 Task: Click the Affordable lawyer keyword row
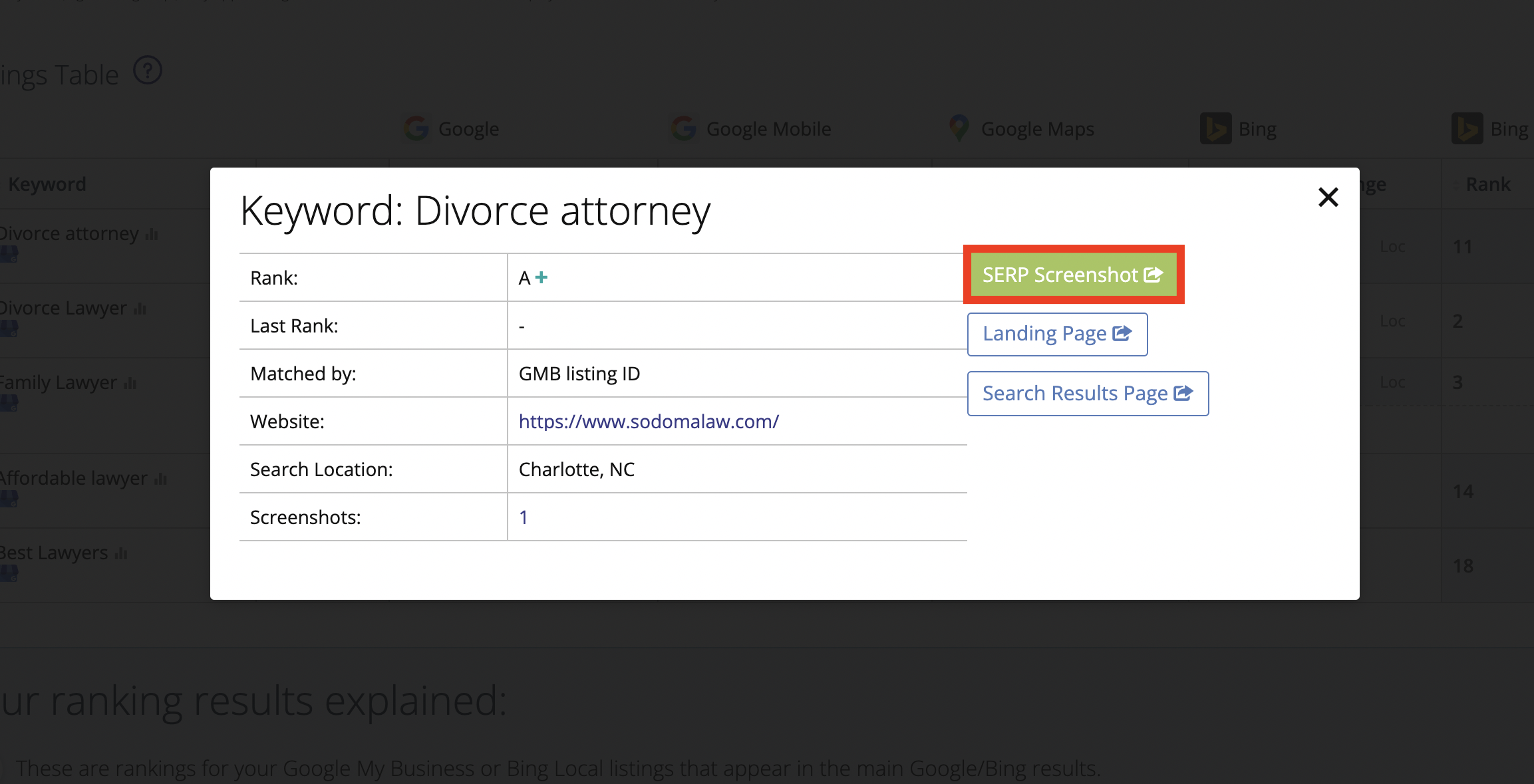74,479
